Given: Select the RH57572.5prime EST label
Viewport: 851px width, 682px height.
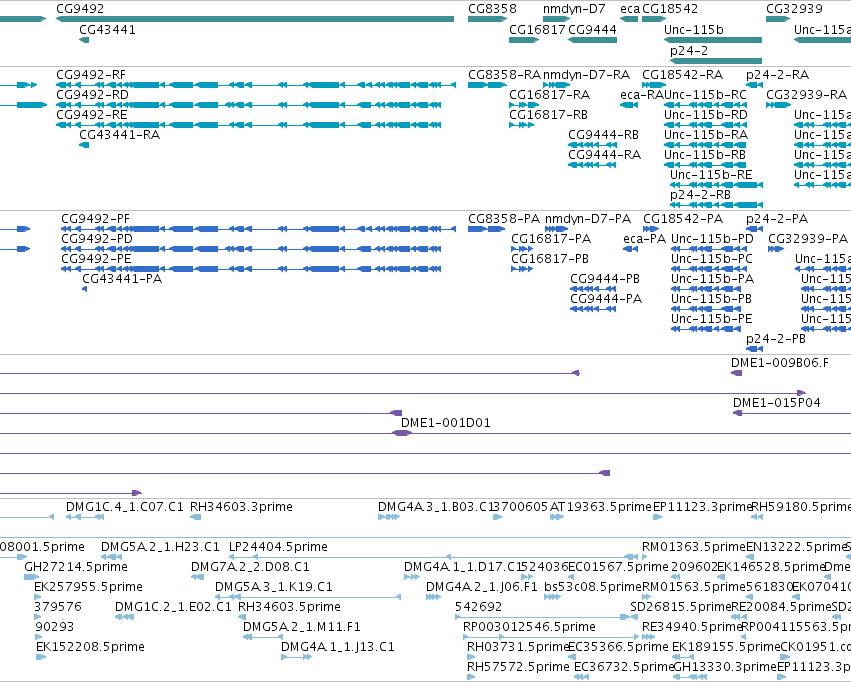Looking at the screenshot, I should tap(519, 667).
